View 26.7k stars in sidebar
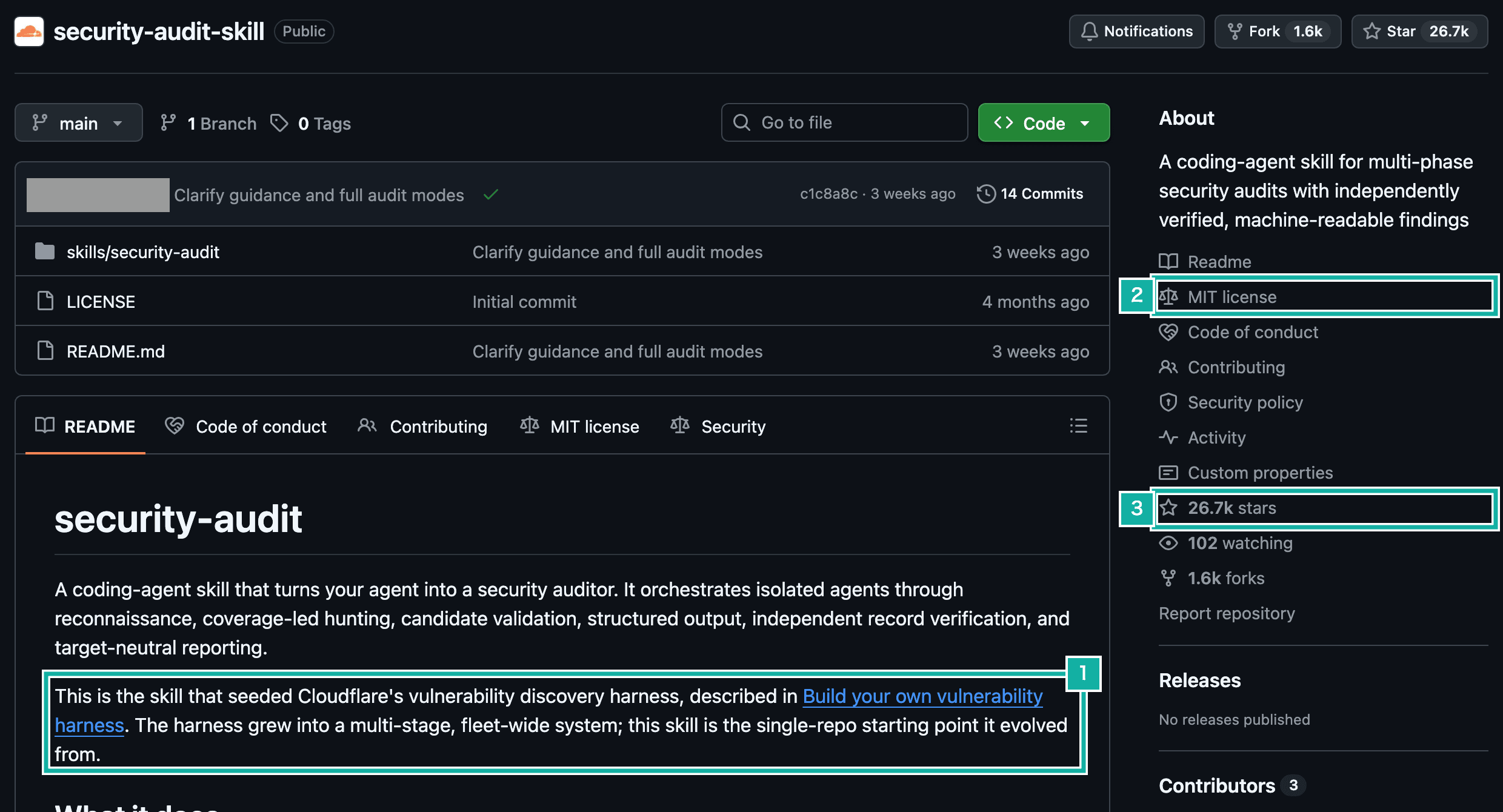1503x812 pixels. click(x=1218, y=508)
